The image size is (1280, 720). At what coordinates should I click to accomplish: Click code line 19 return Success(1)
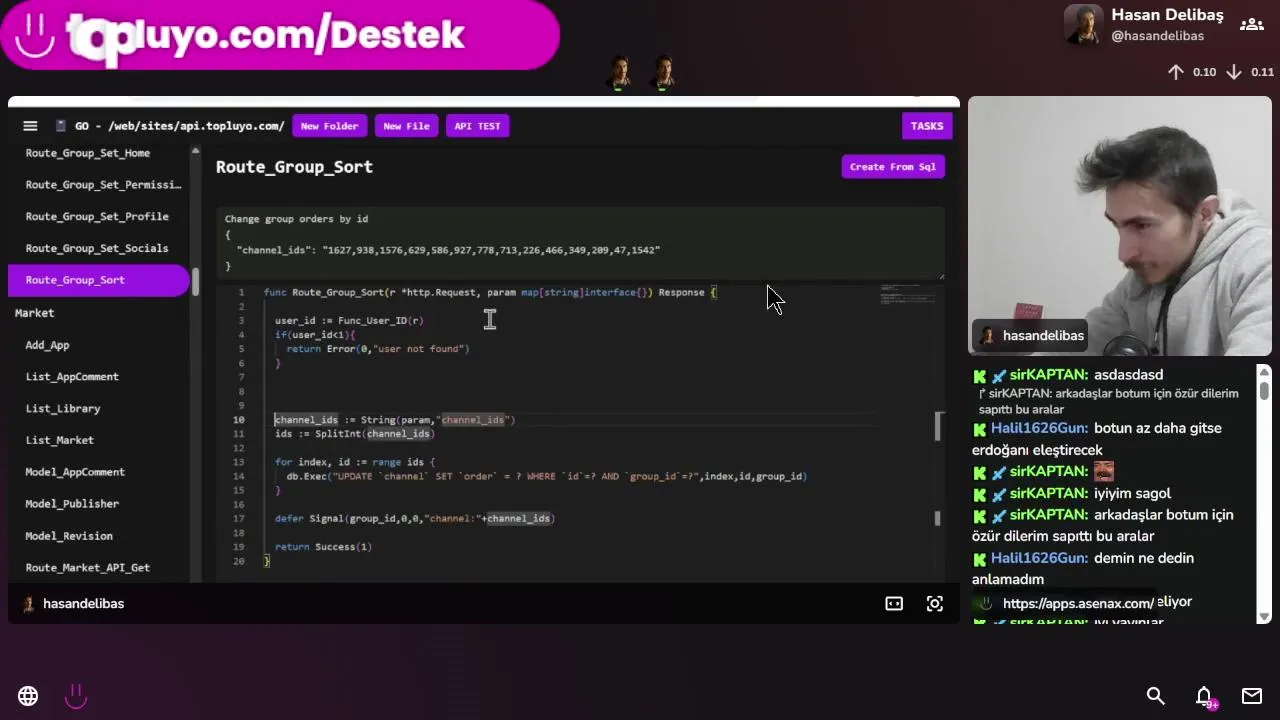(323, 547)
